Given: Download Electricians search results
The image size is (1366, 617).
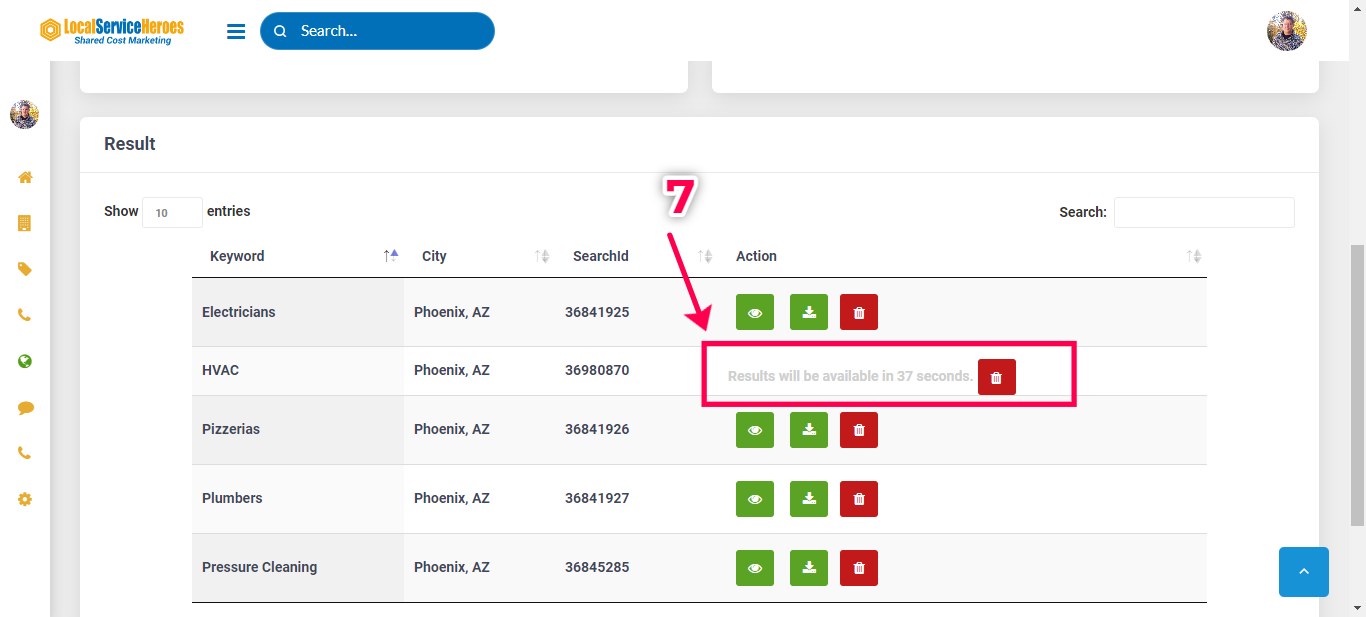Looking at the screenshot, I should click(x=809, y=312).
